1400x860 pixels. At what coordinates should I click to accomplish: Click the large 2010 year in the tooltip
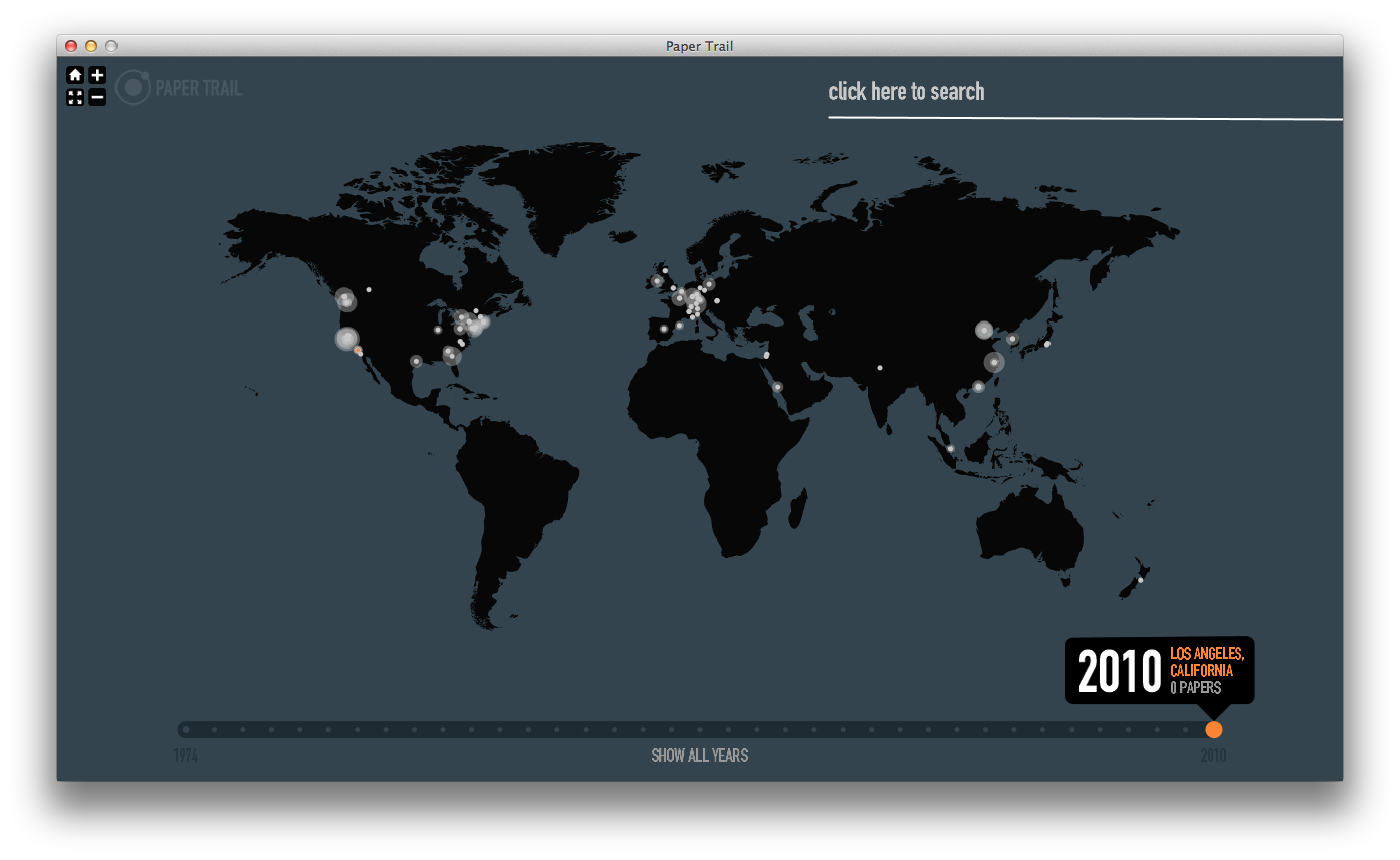[1119, 672]
